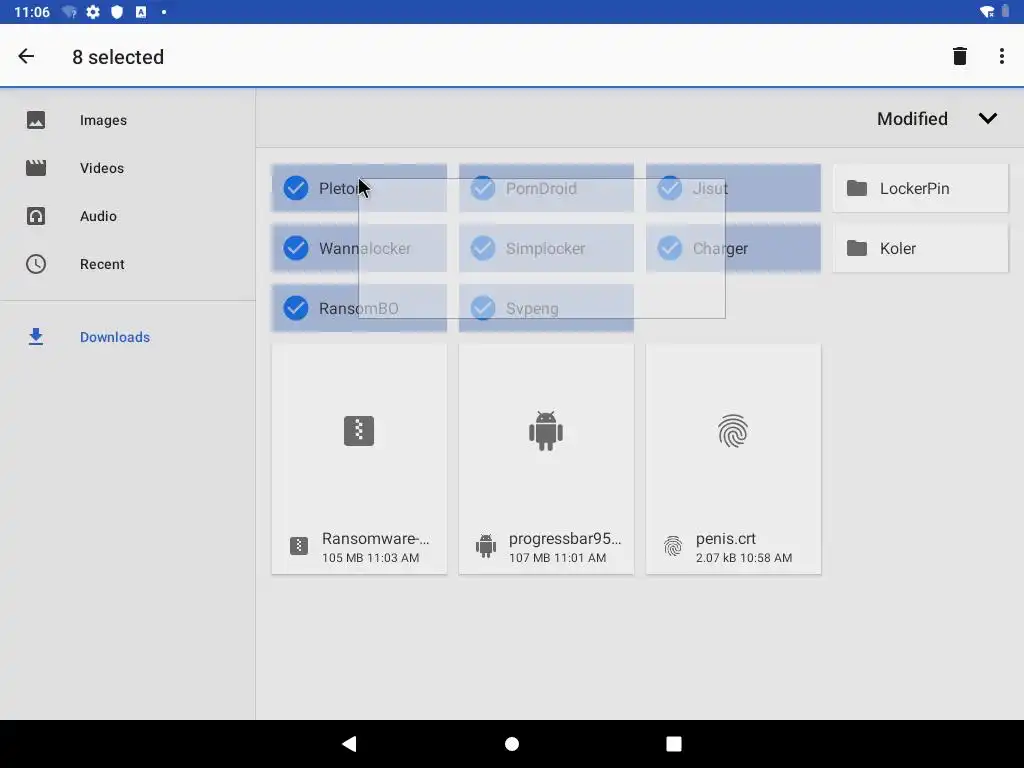
Task: Tap the Android recents square button
Action: click(x=674, y=744)
